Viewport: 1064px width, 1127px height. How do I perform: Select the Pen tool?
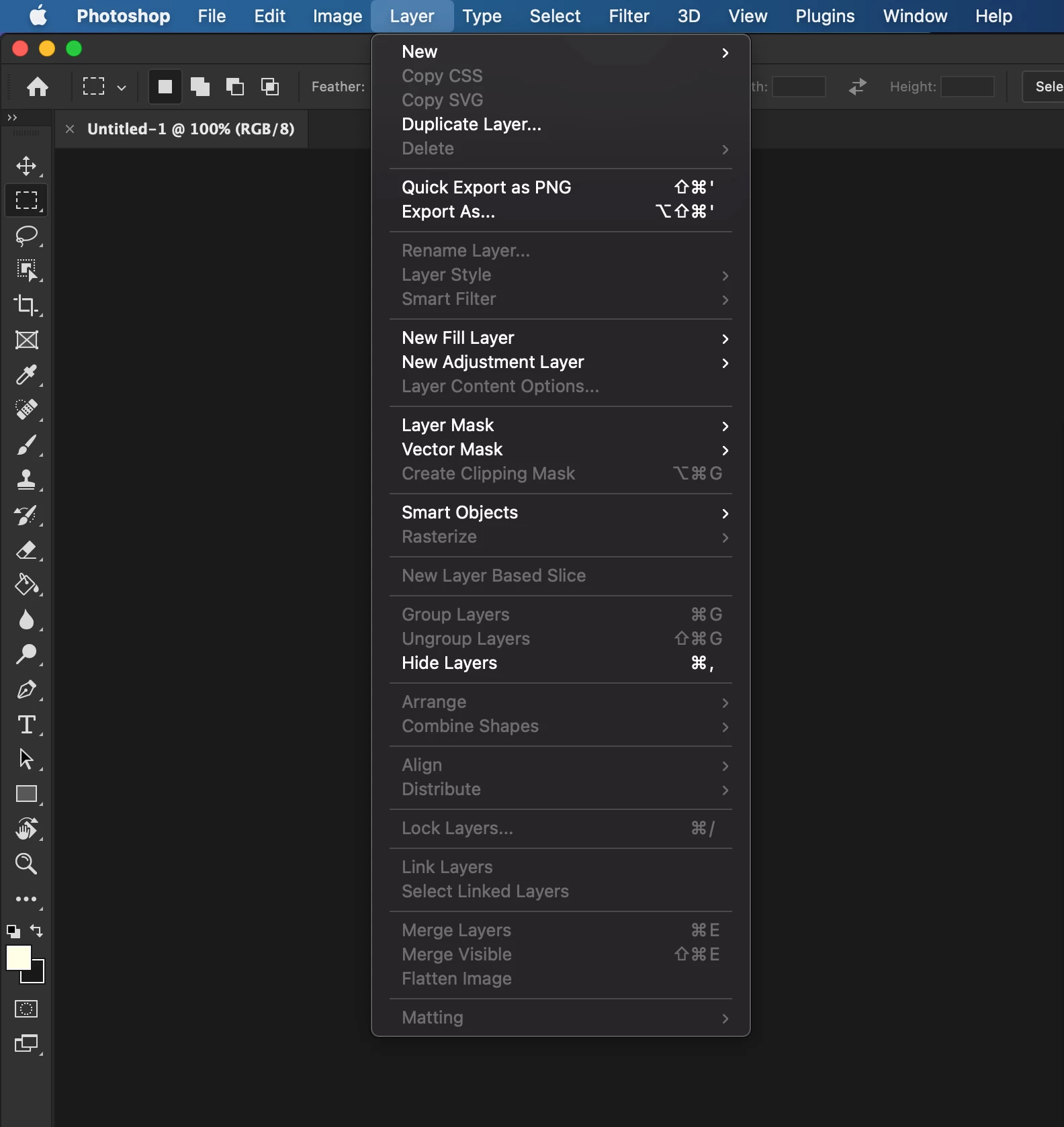(x=26, y=690)
